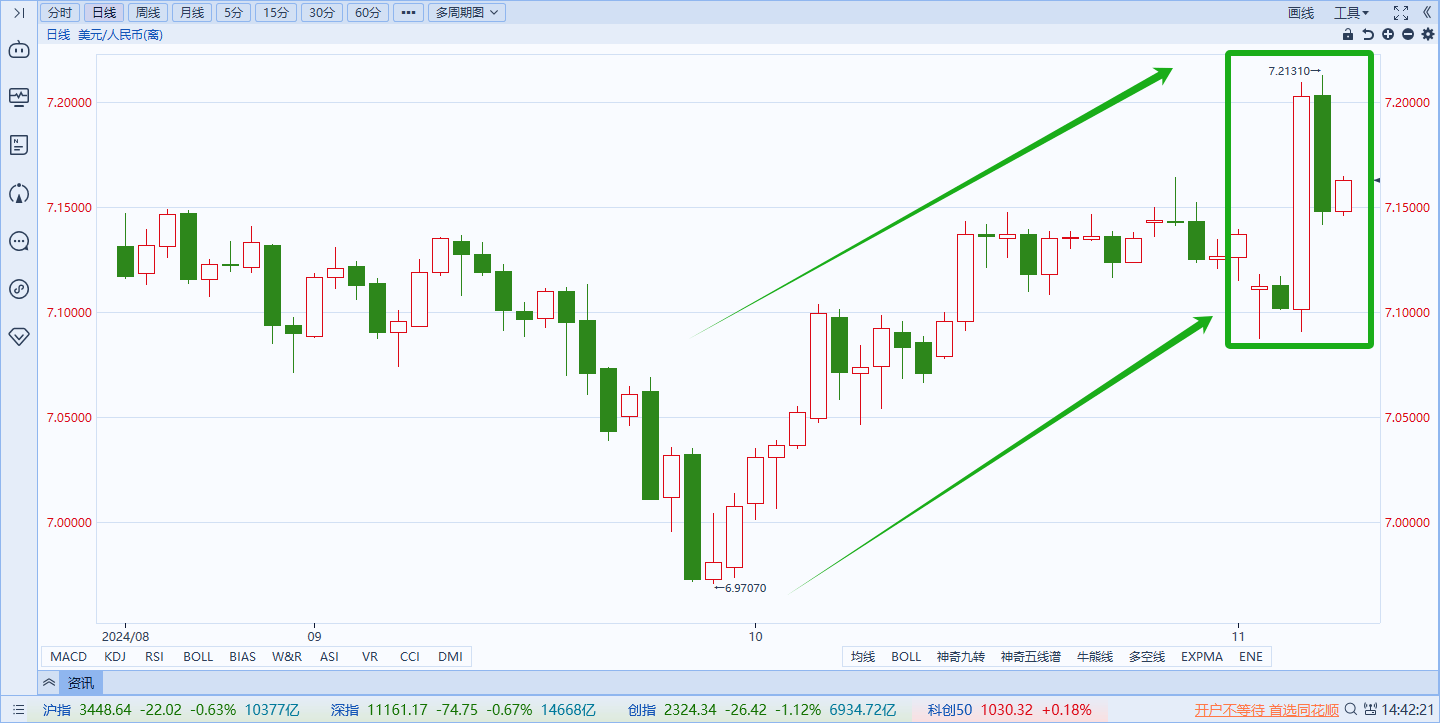Open the list menu icon in status bar

[x=19, y=710]
